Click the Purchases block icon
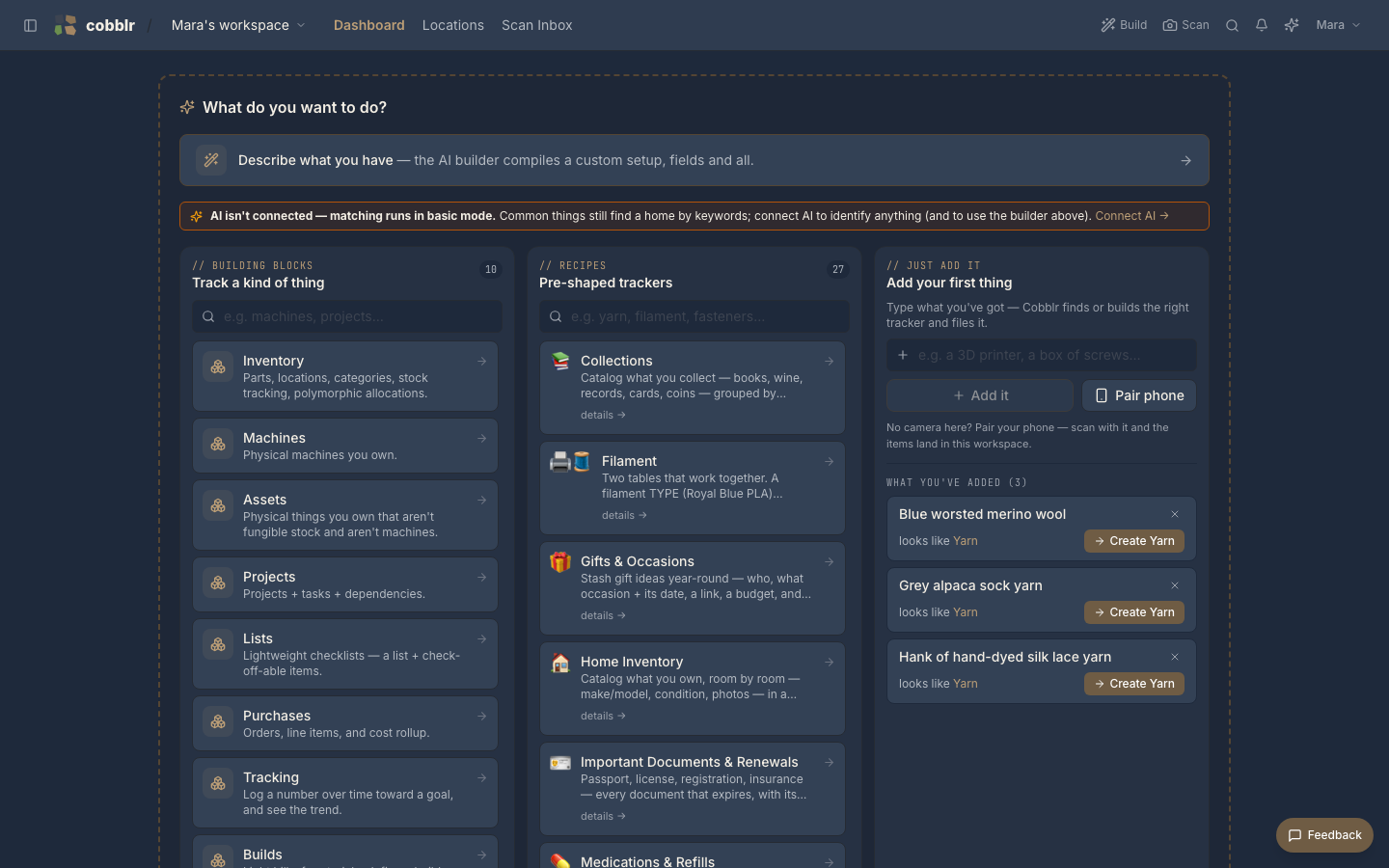Viewport: 1389px width, 868px height. click(218, 721)
